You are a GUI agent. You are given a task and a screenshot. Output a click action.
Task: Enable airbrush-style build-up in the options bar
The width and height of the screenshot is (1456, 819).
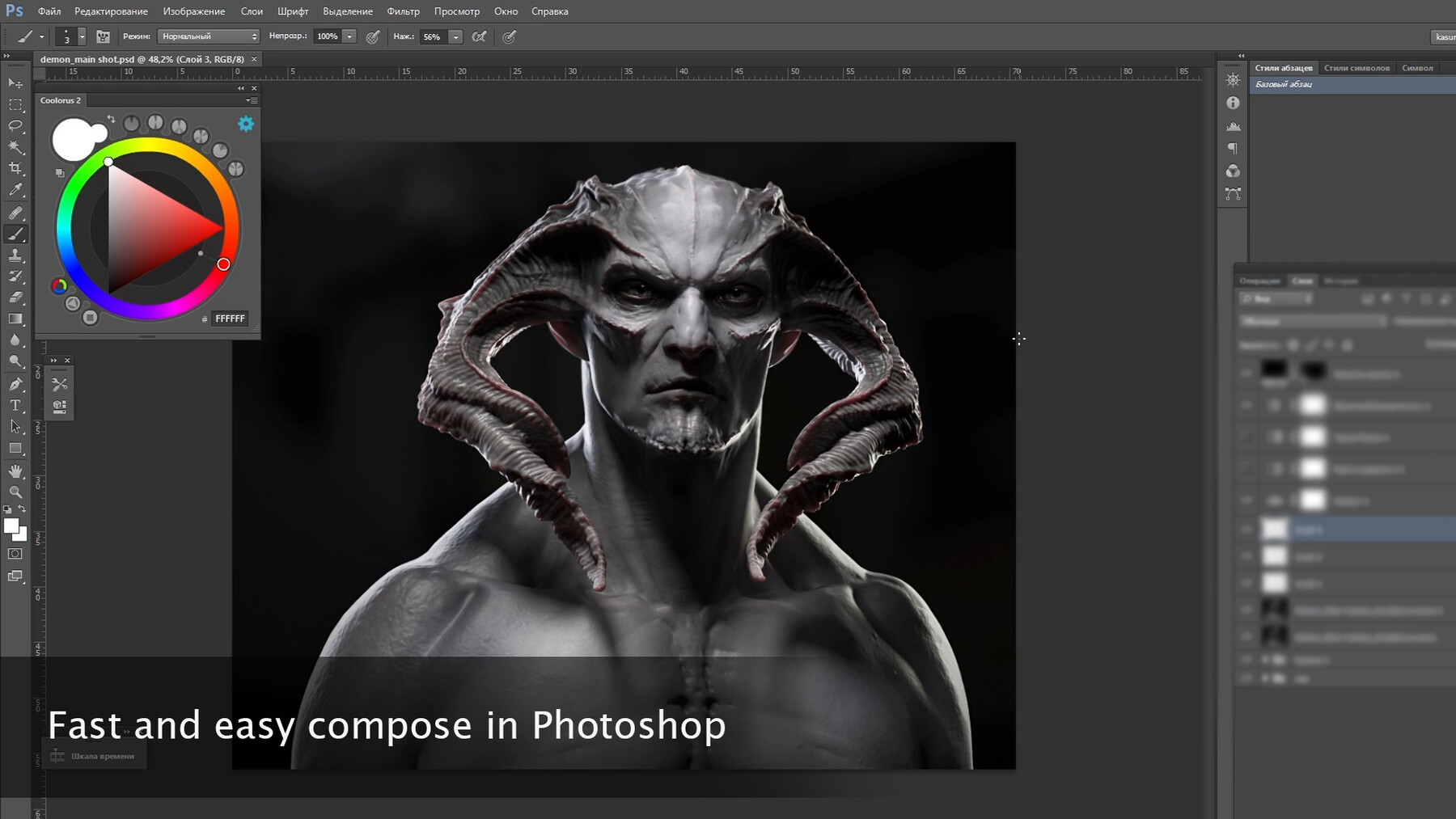click(x=479, y=36)
